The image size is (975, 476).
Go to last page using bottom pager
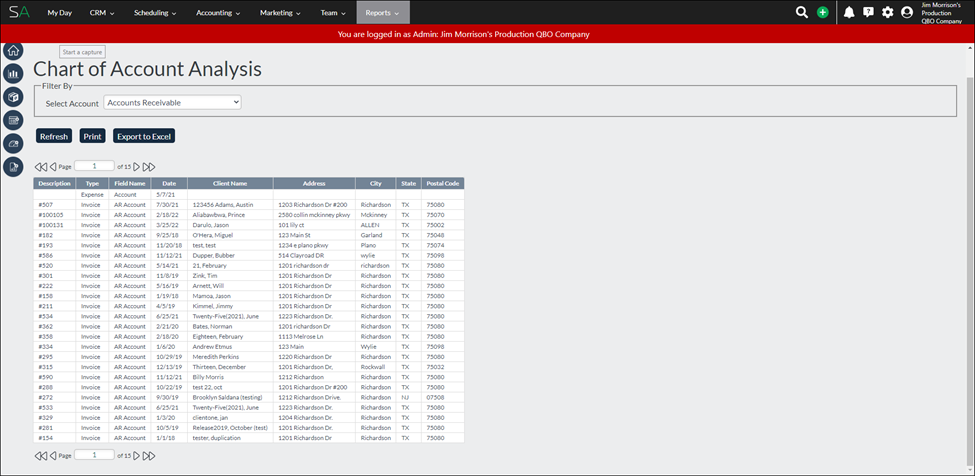[149, 455]
